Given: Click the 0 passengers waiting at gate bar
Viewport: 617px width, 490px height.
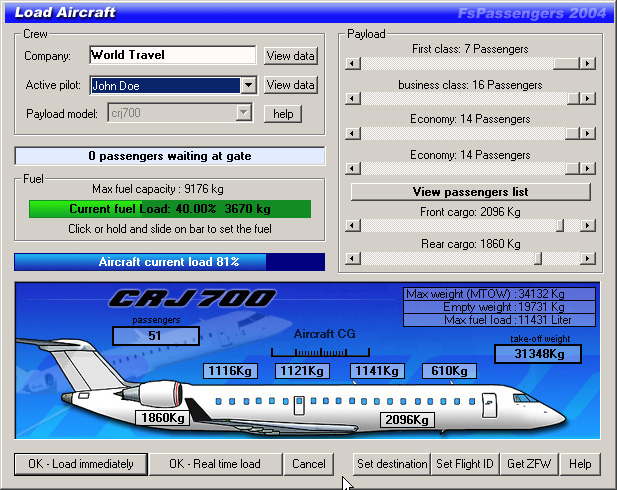Looking at the screenshot, I should tap(170, 156).
